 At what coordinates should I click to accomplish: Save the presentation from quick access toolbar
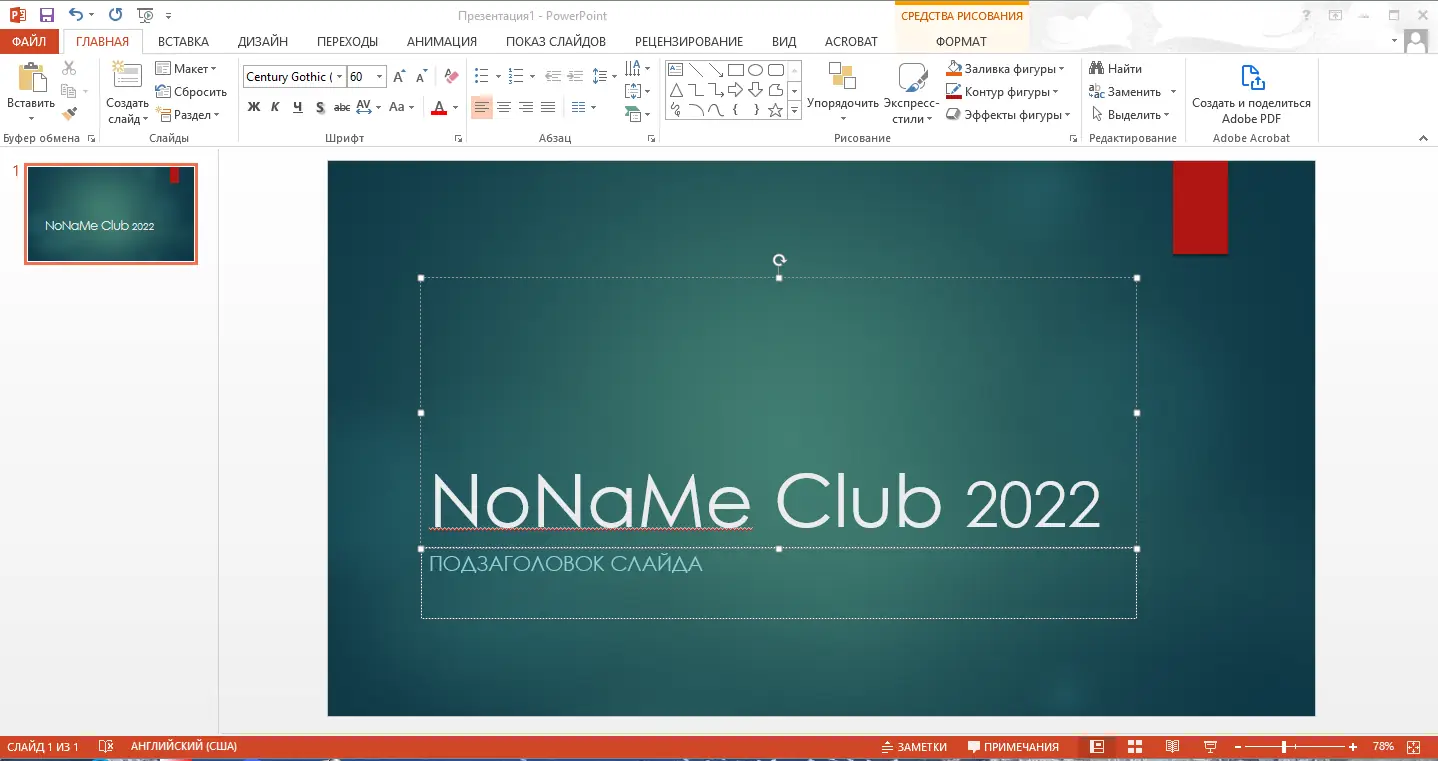(46, 15)
